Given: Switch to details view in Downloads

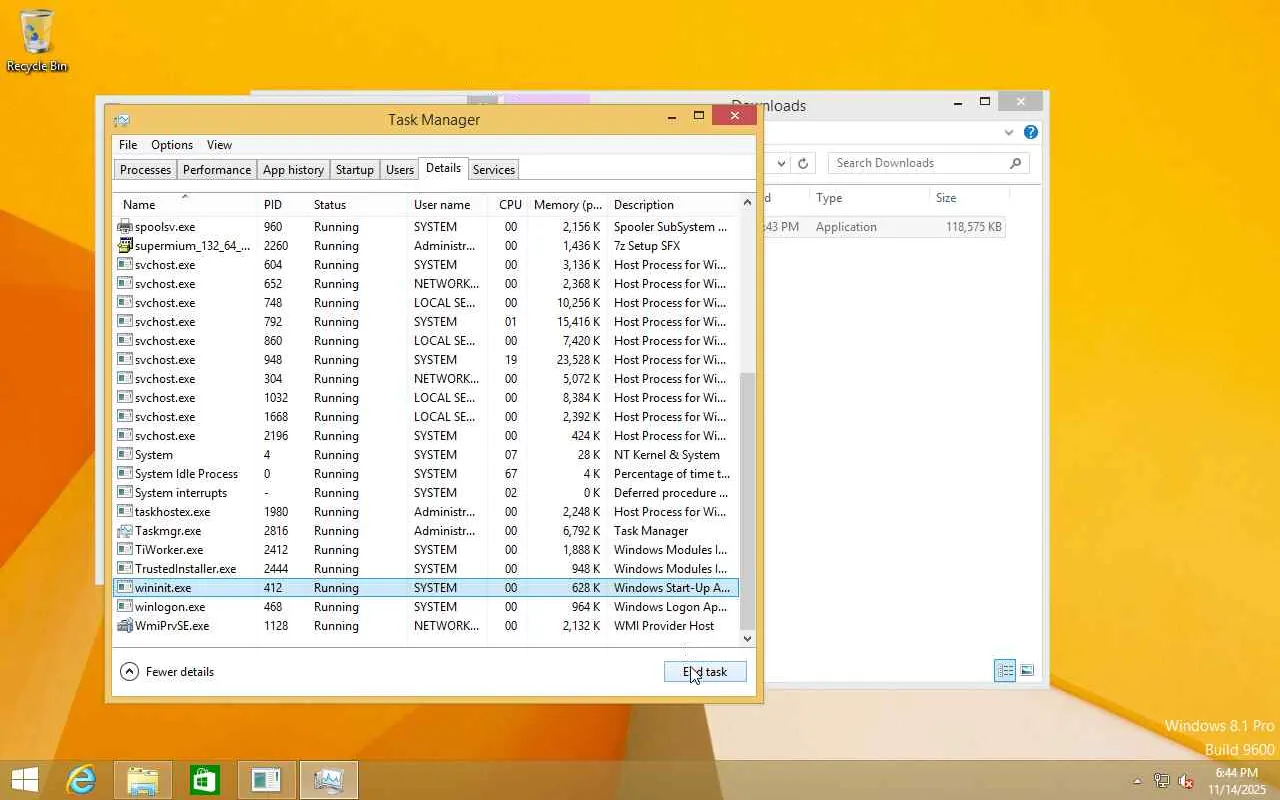Looking at the screenshot, I should (x=1005, y=671).
